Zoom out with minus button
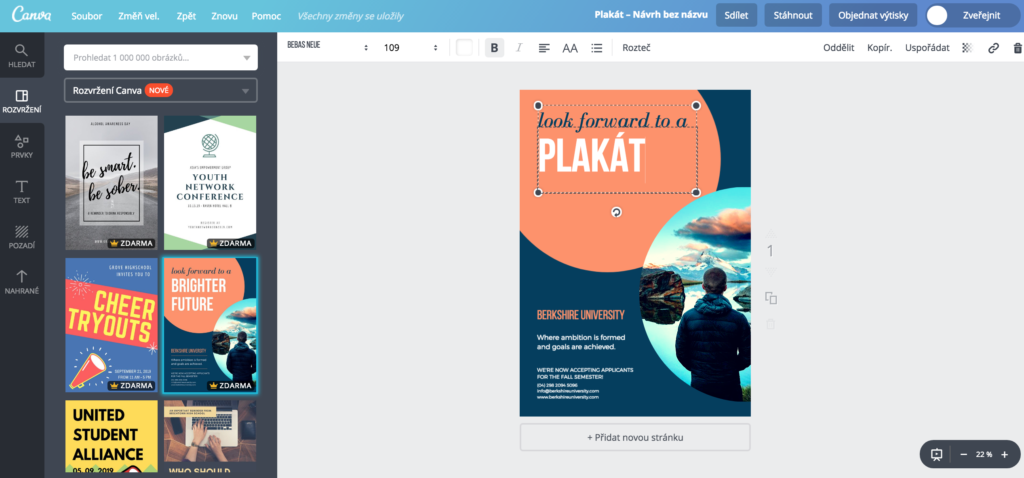This screenshot has width=1024, height=478. click(x=963, y=454)
